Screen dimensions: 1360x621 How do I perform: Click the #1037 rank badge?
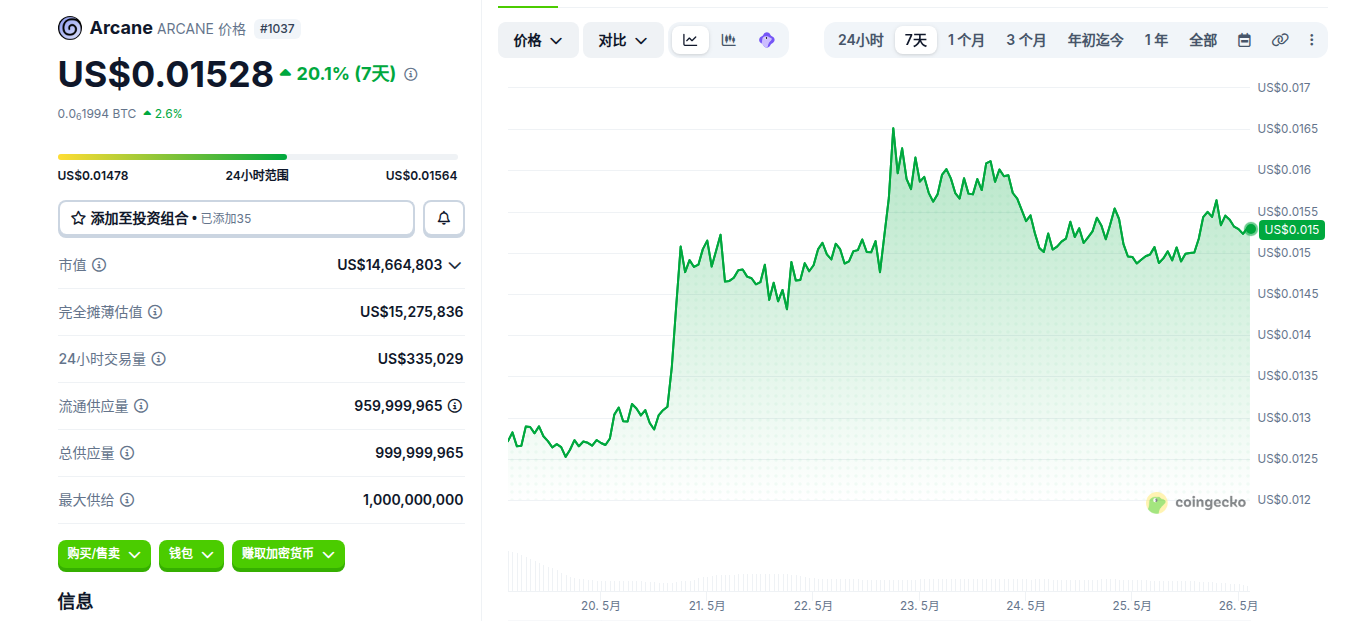point(277,29)
